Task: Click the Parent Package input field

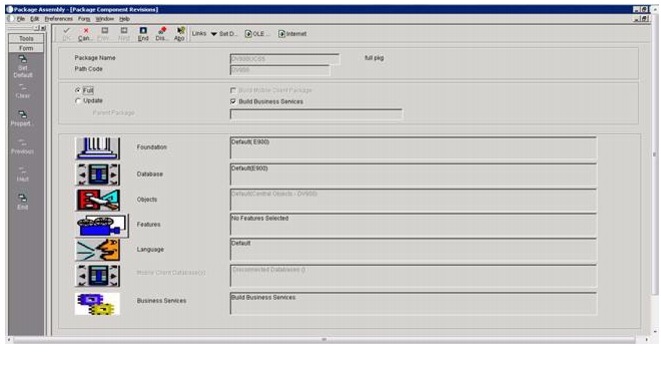Action: (316, 114)
